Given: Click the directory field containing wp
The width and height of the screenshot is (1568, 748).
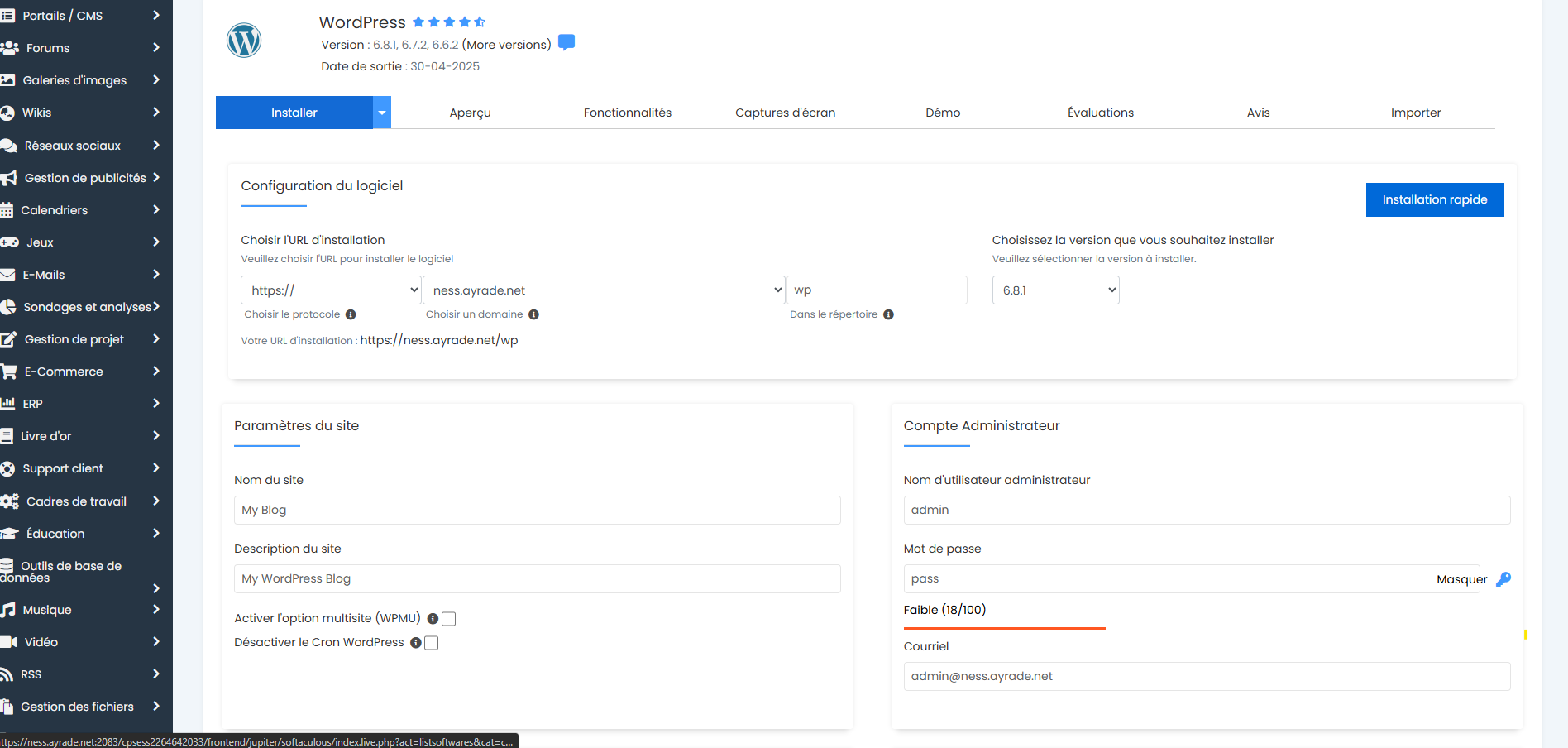Looking at the screenshot, I should (x=877, y=290).
